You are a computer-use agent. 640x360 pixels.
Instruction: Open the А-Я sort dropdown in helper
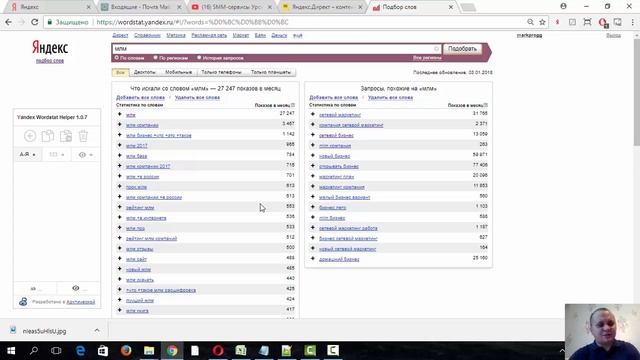click(27, 155)
